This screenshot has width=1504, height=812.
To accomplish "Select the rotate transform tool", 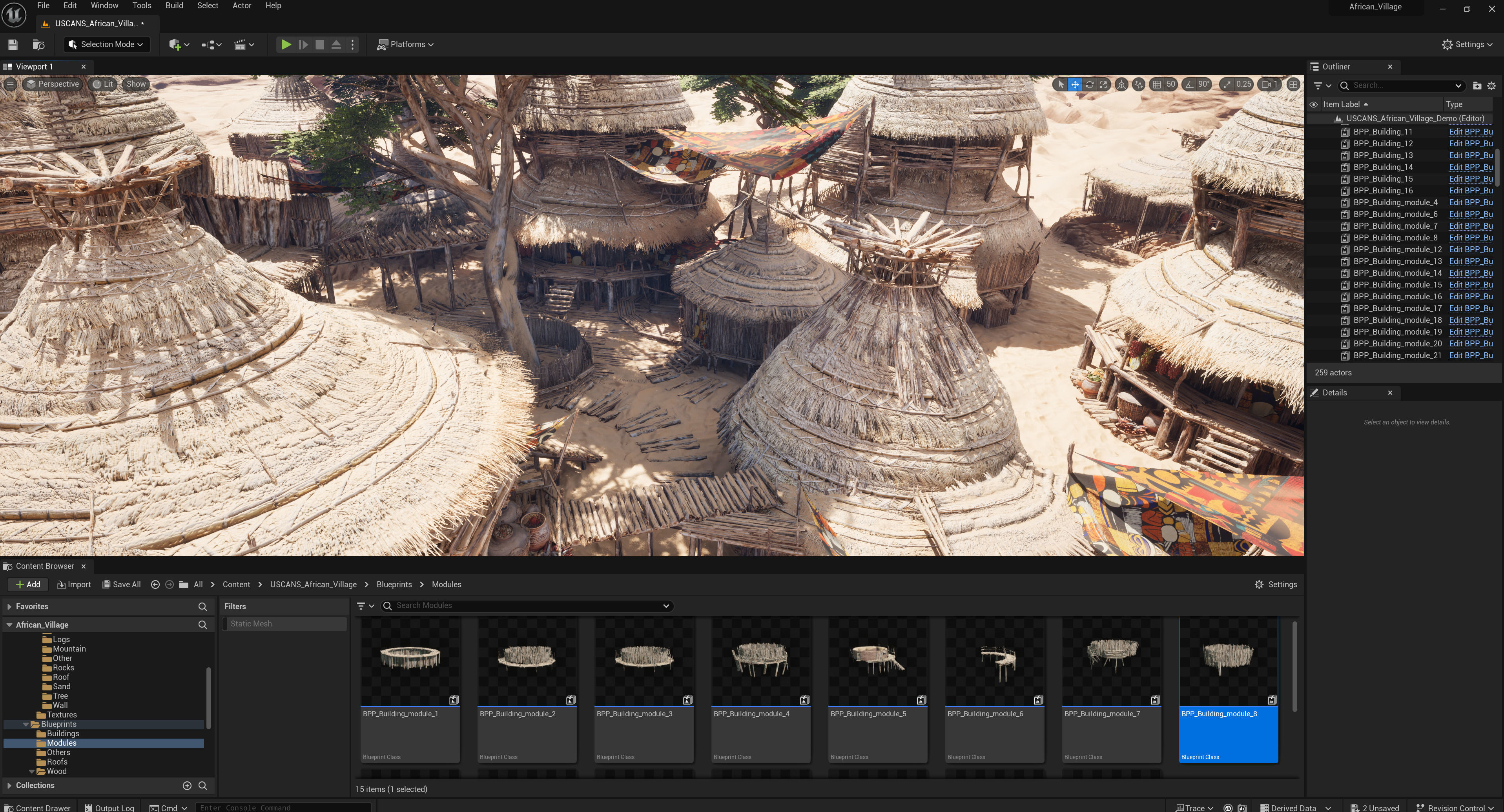I will (1090, 85).
